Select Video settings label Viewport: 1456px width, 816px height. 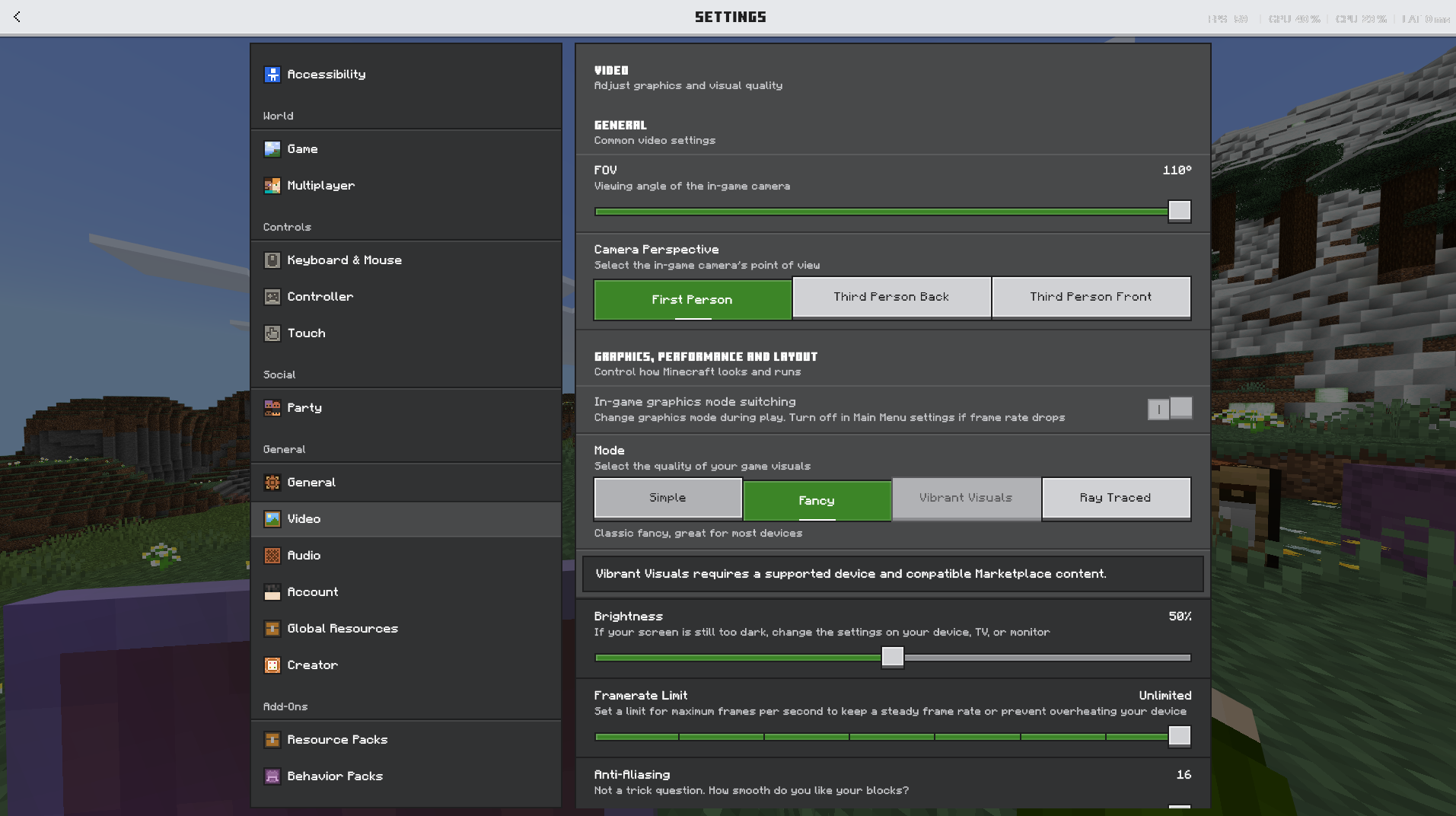[x=304, y=519]
